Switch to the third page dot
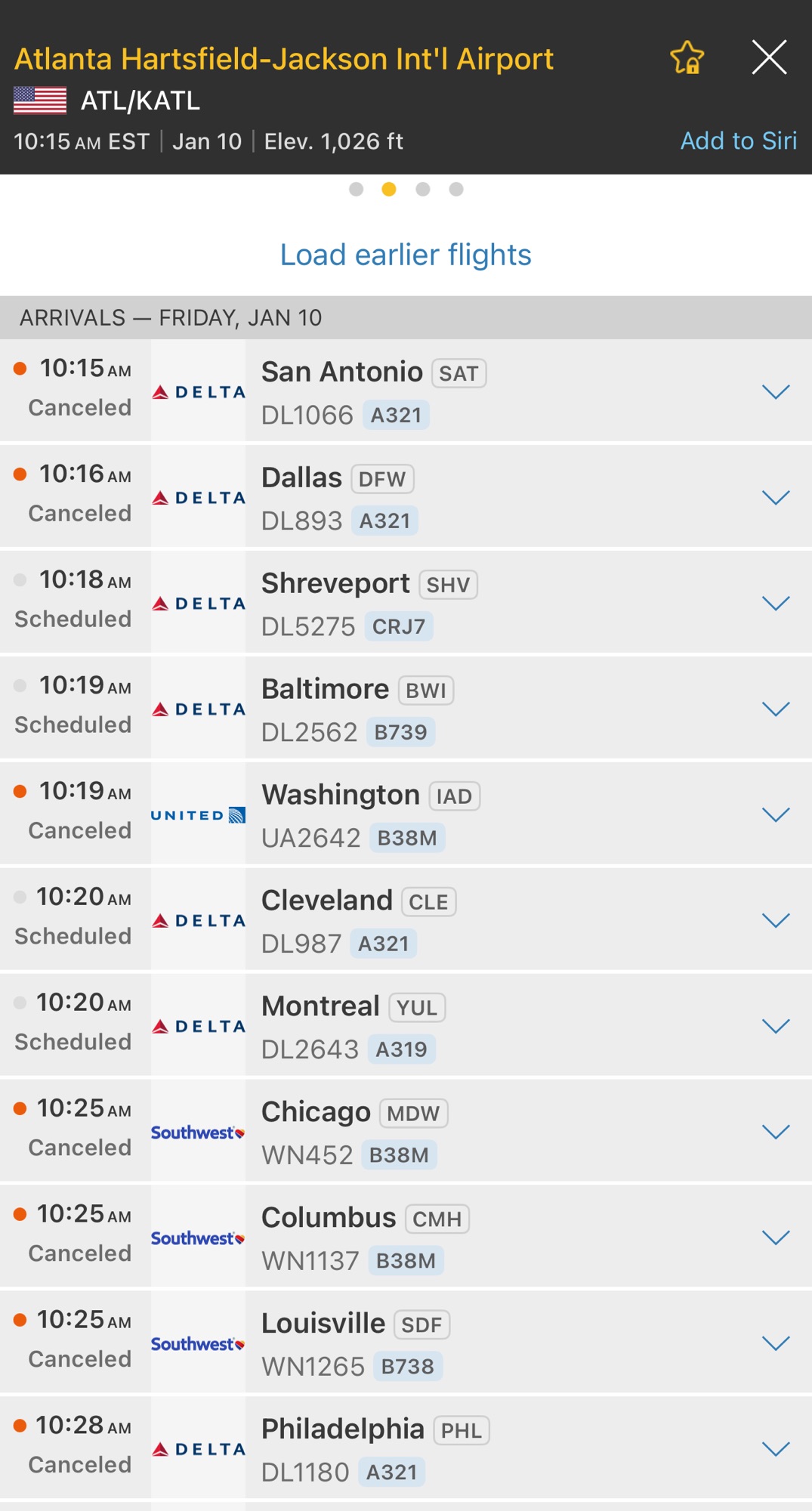 (x=423, y=189)
